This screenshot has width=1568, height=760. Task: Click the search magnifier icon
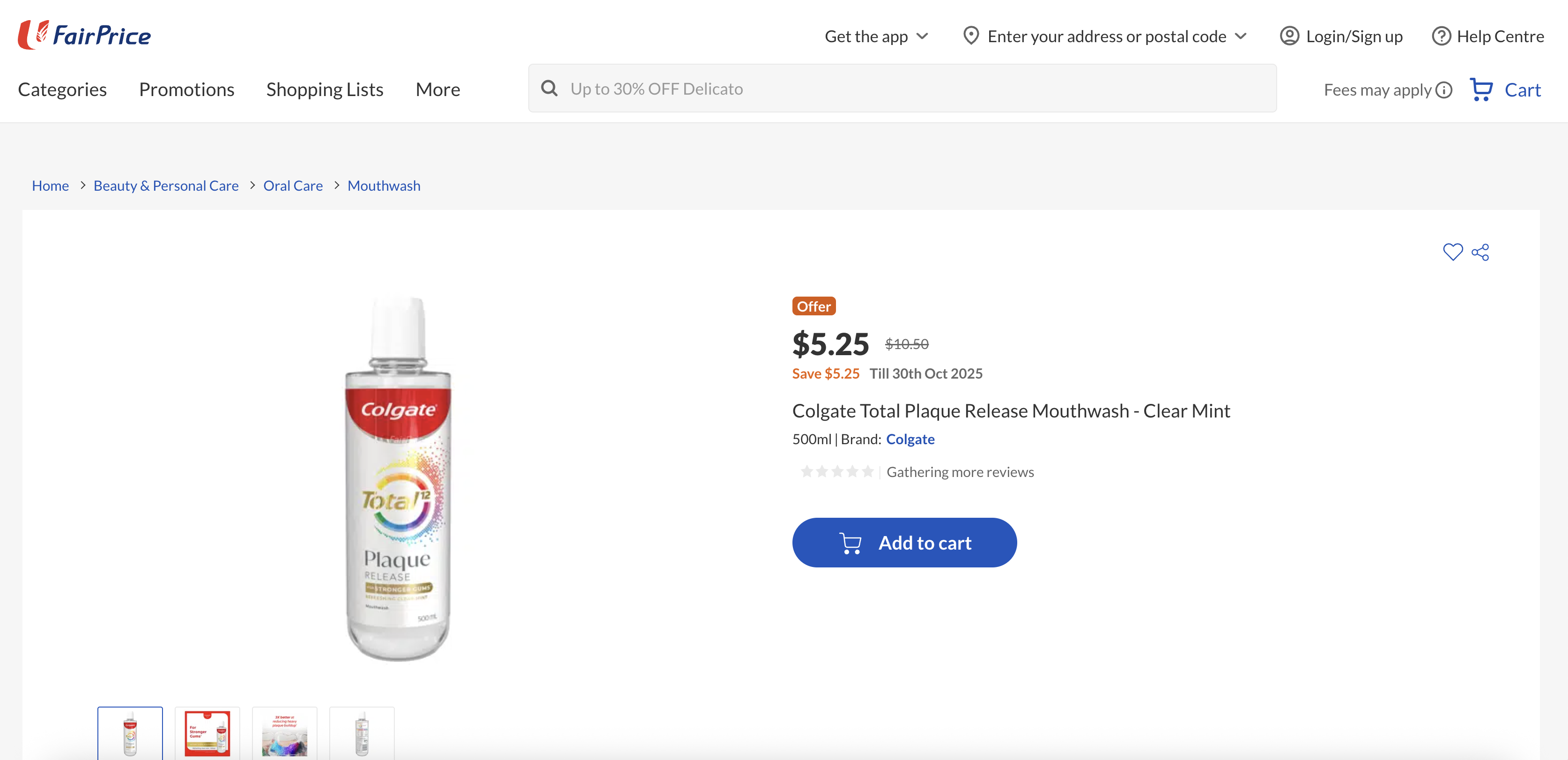[549, 89]
